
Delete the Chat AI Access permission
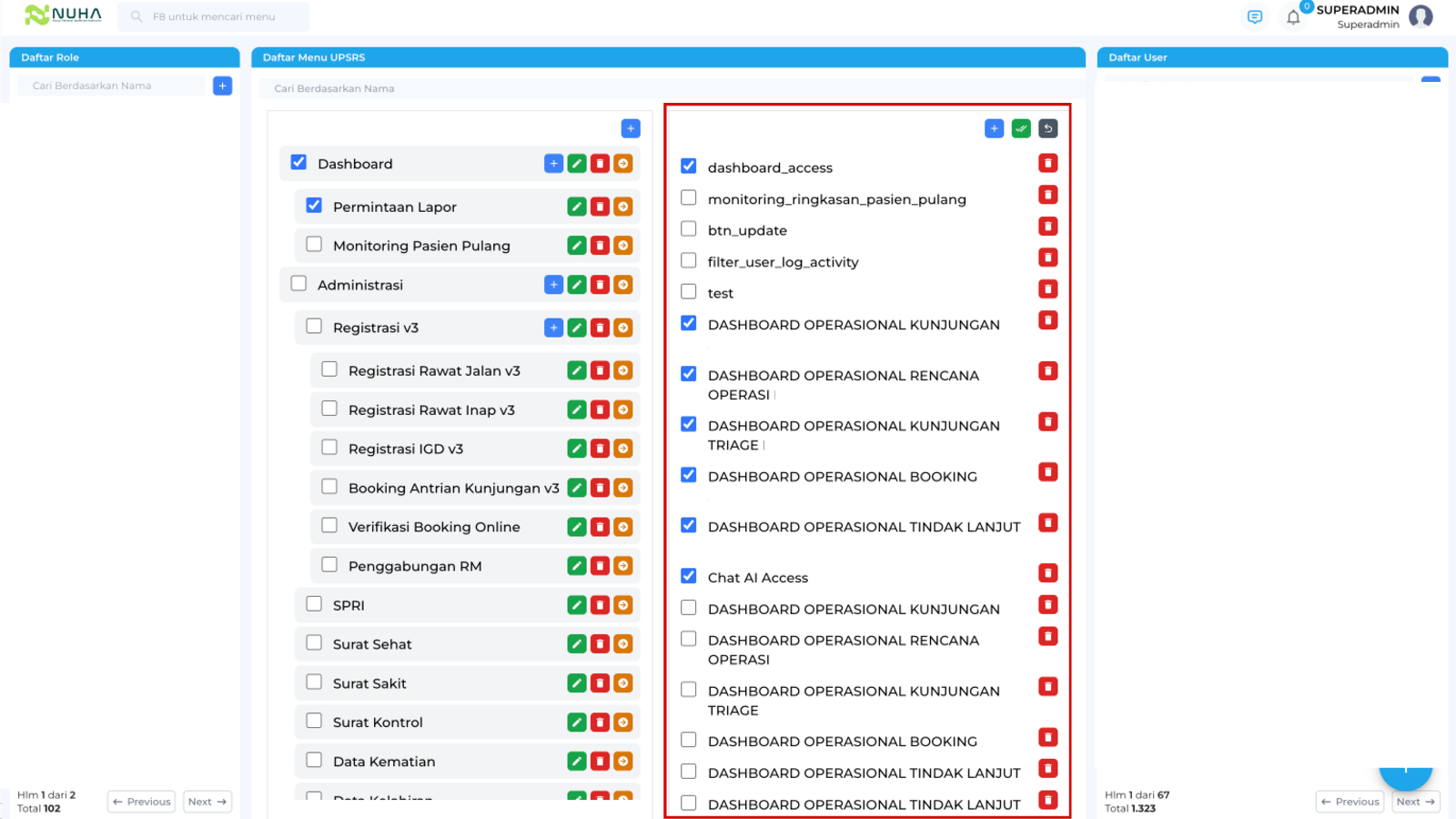(1048, 573)
